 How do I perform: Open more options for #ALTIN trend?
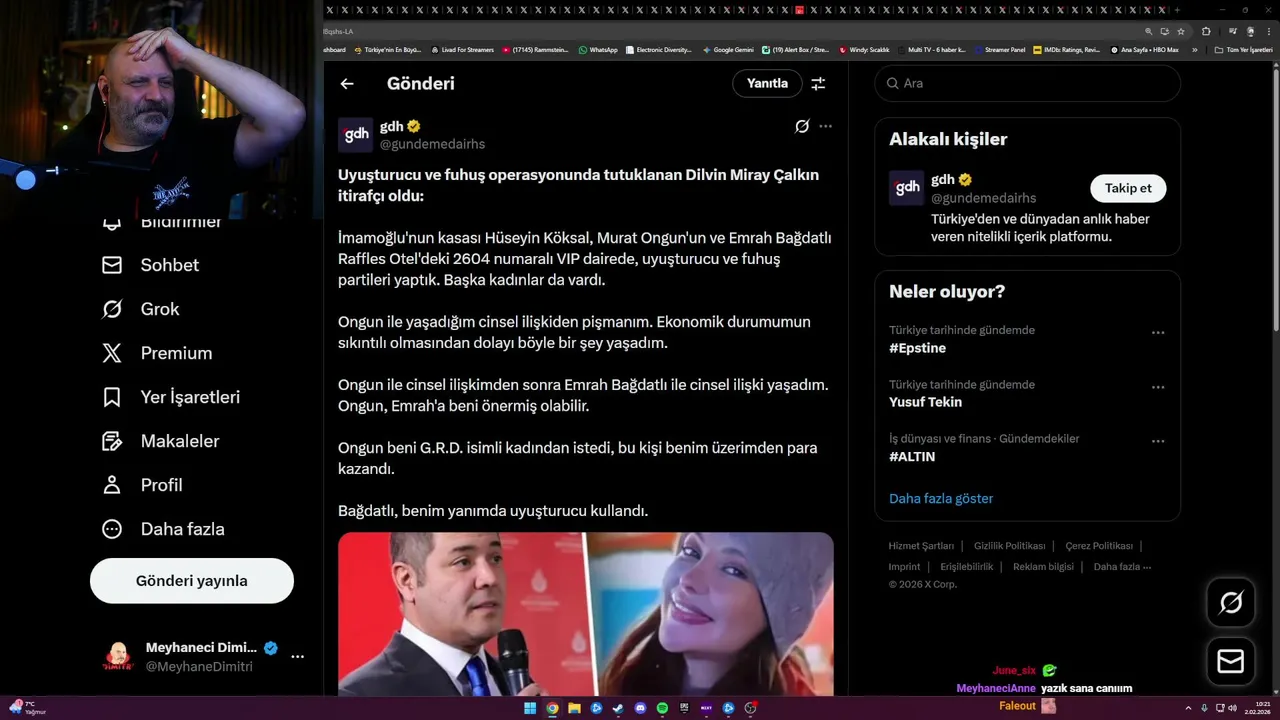tap(1158, 441)
